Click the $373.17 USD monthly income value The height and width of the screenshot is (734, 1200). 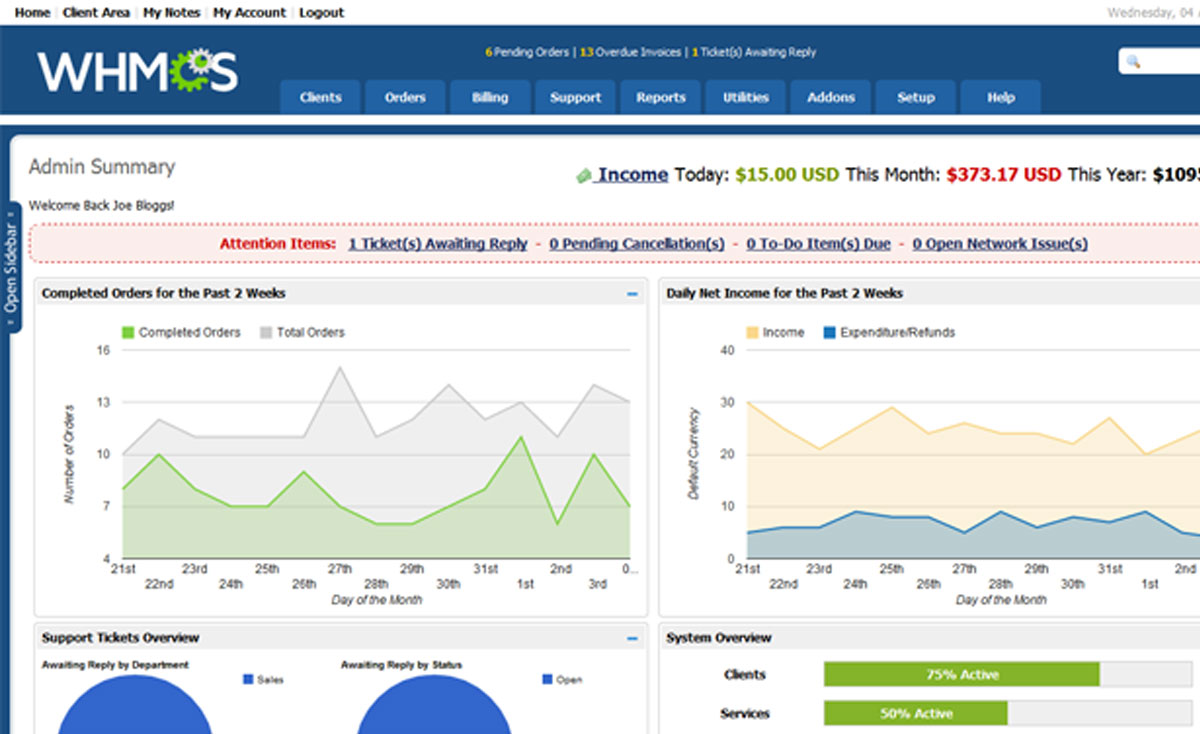coord(1004,175)
